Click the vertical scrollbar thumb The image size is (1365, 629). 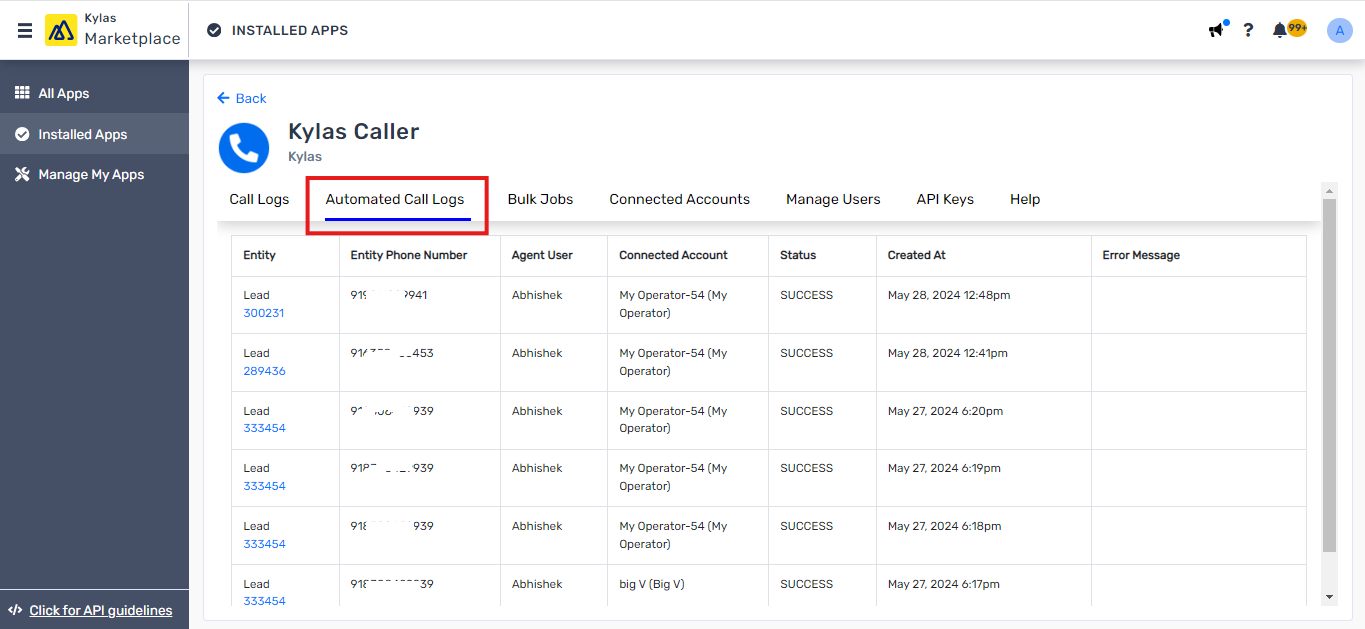click(1329, 375)
